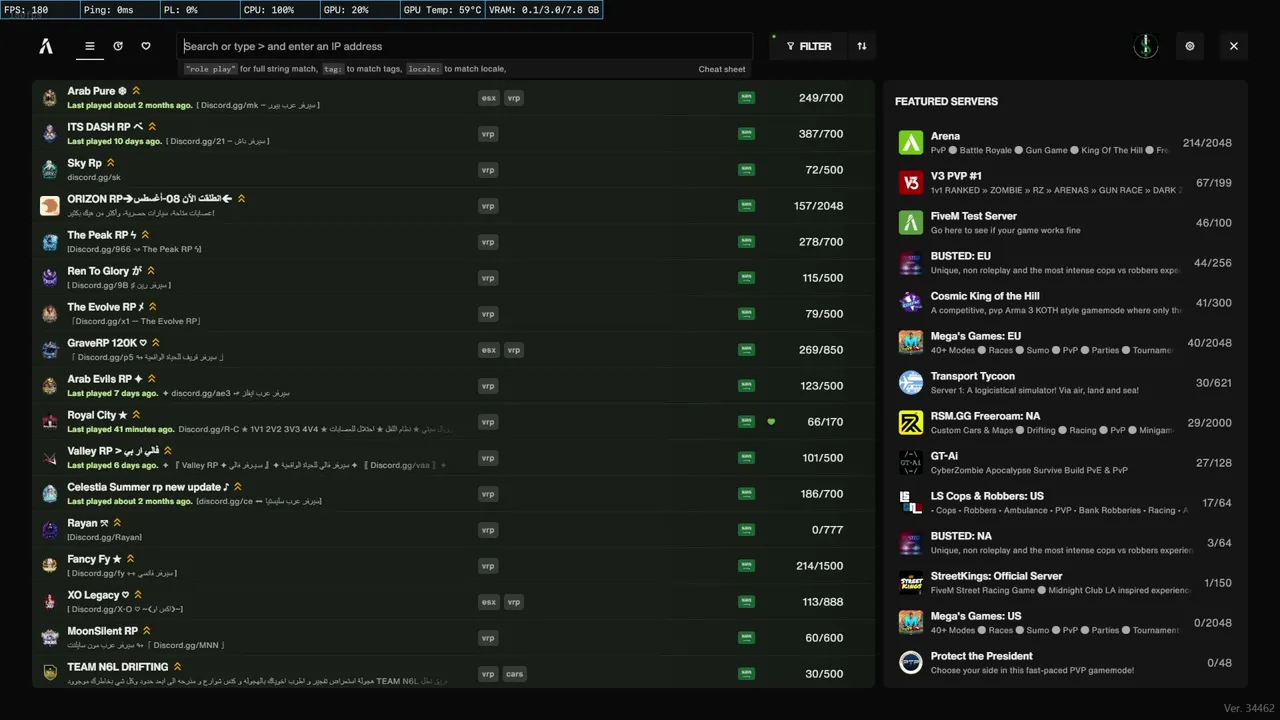Viewport: 1280px width, 720px height.
Task: Click the esx tag on Arab Pure
Action: pos(488,98)
